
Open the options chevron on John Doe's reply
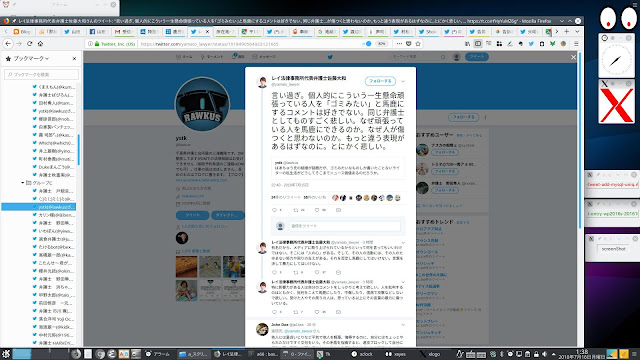click(x=403, y=325)
